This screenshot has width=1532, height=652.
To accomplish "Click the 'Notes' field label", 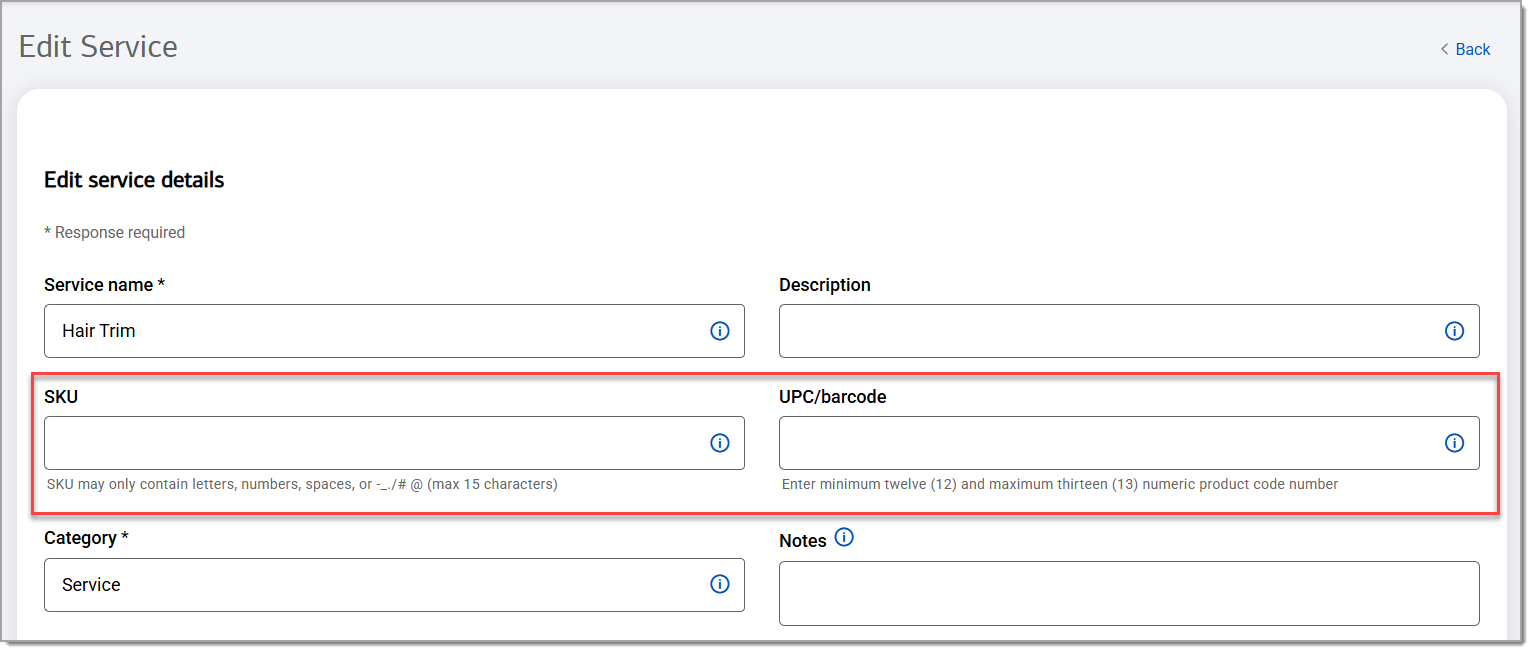I will 803,541.
